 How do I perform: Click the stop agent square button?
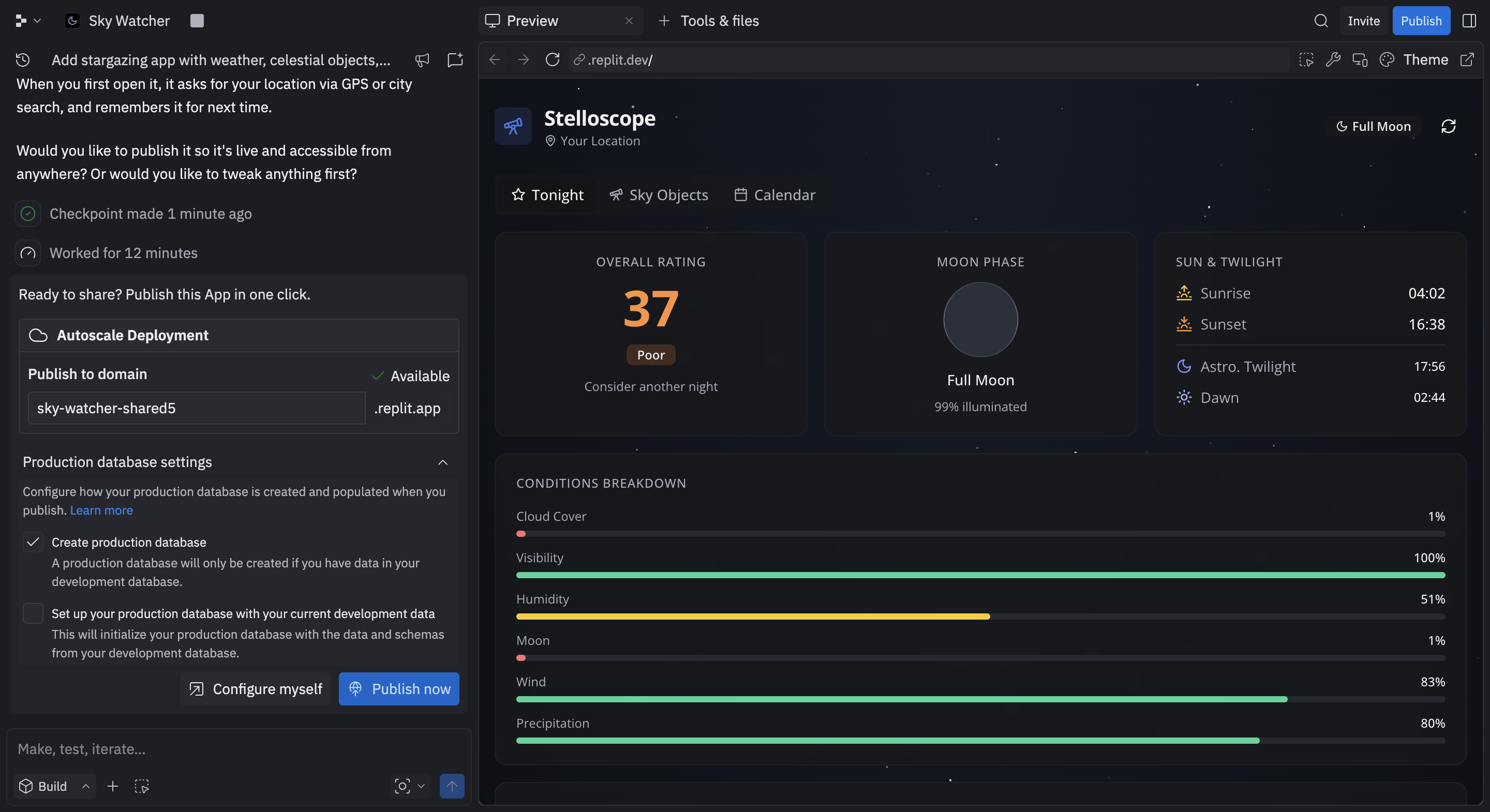click(197, 21)
